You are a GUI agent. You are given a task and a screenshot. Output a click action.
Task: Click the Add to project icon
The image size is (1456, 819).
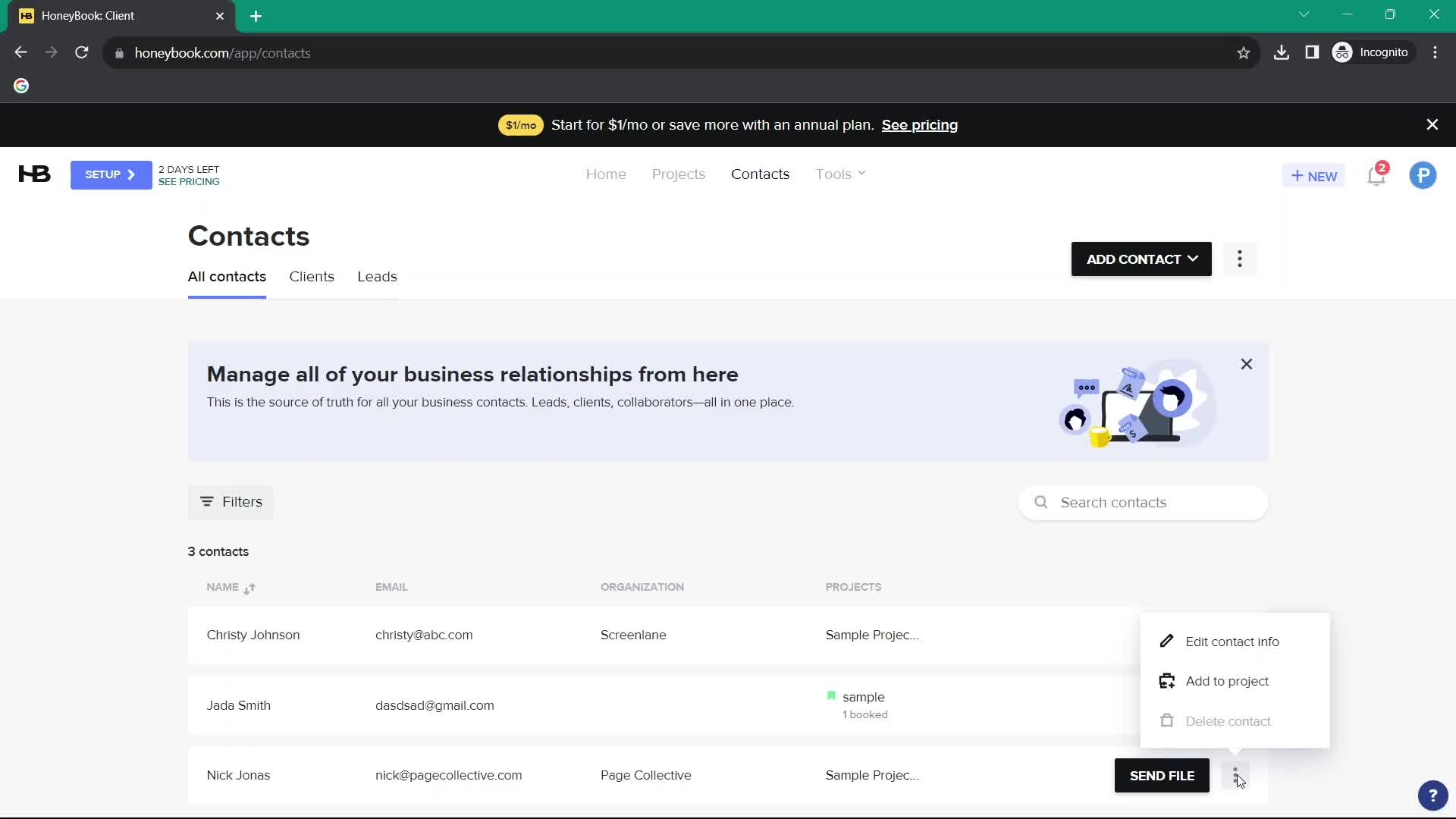point(1167,681)
